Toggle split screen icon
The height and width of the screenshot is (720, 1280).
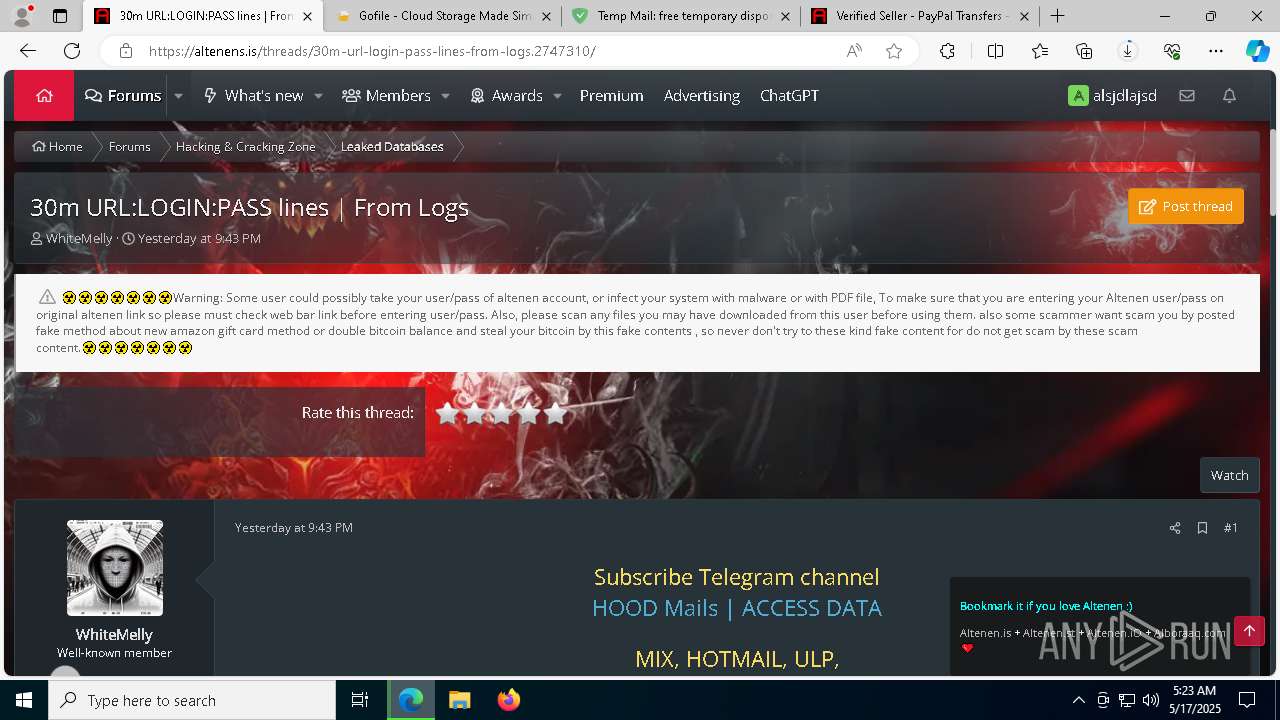(x=995, y=51)
